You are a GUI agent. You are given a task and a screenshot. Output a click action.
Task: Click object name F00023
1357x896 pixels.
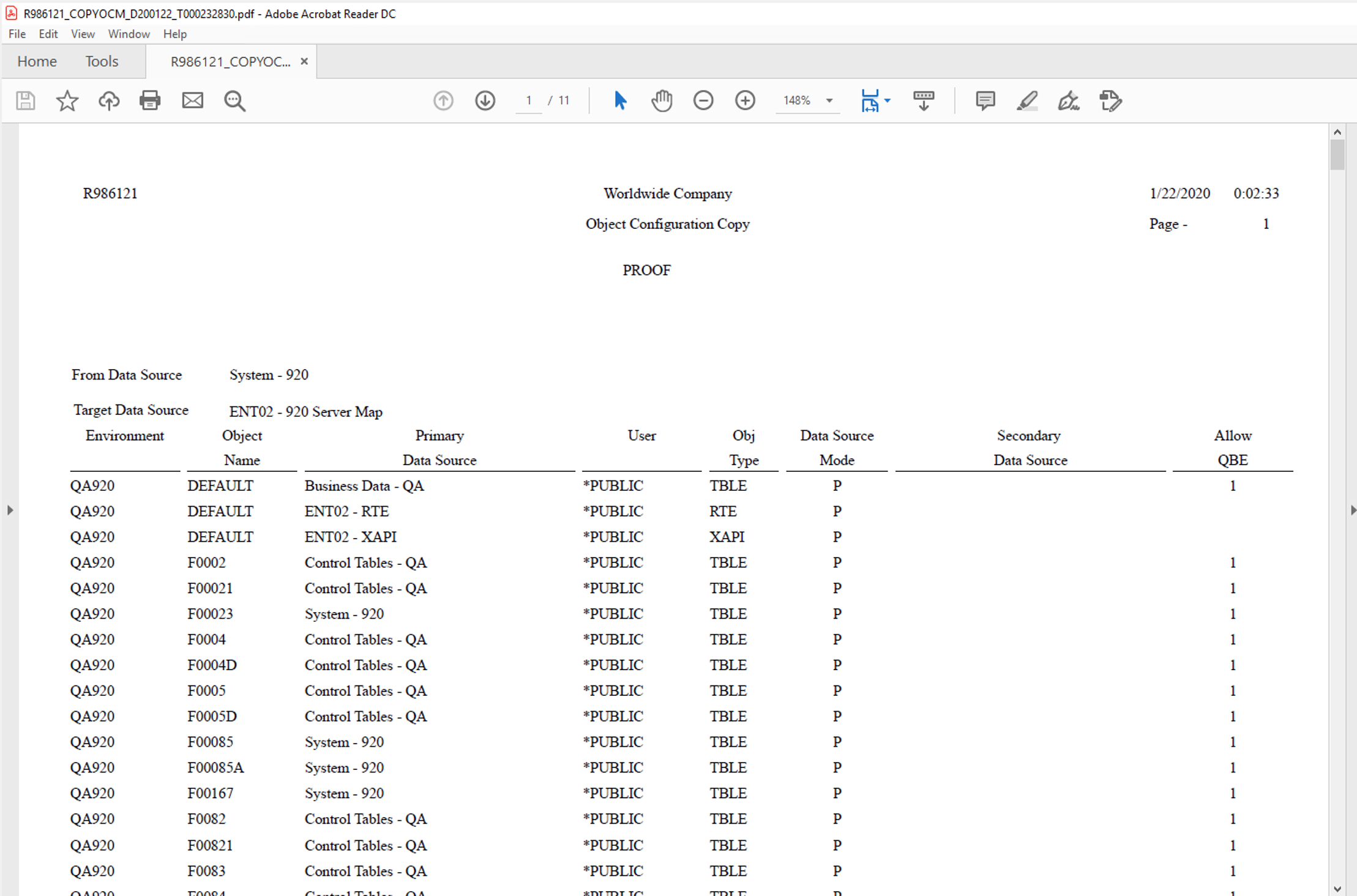[210, 614]
